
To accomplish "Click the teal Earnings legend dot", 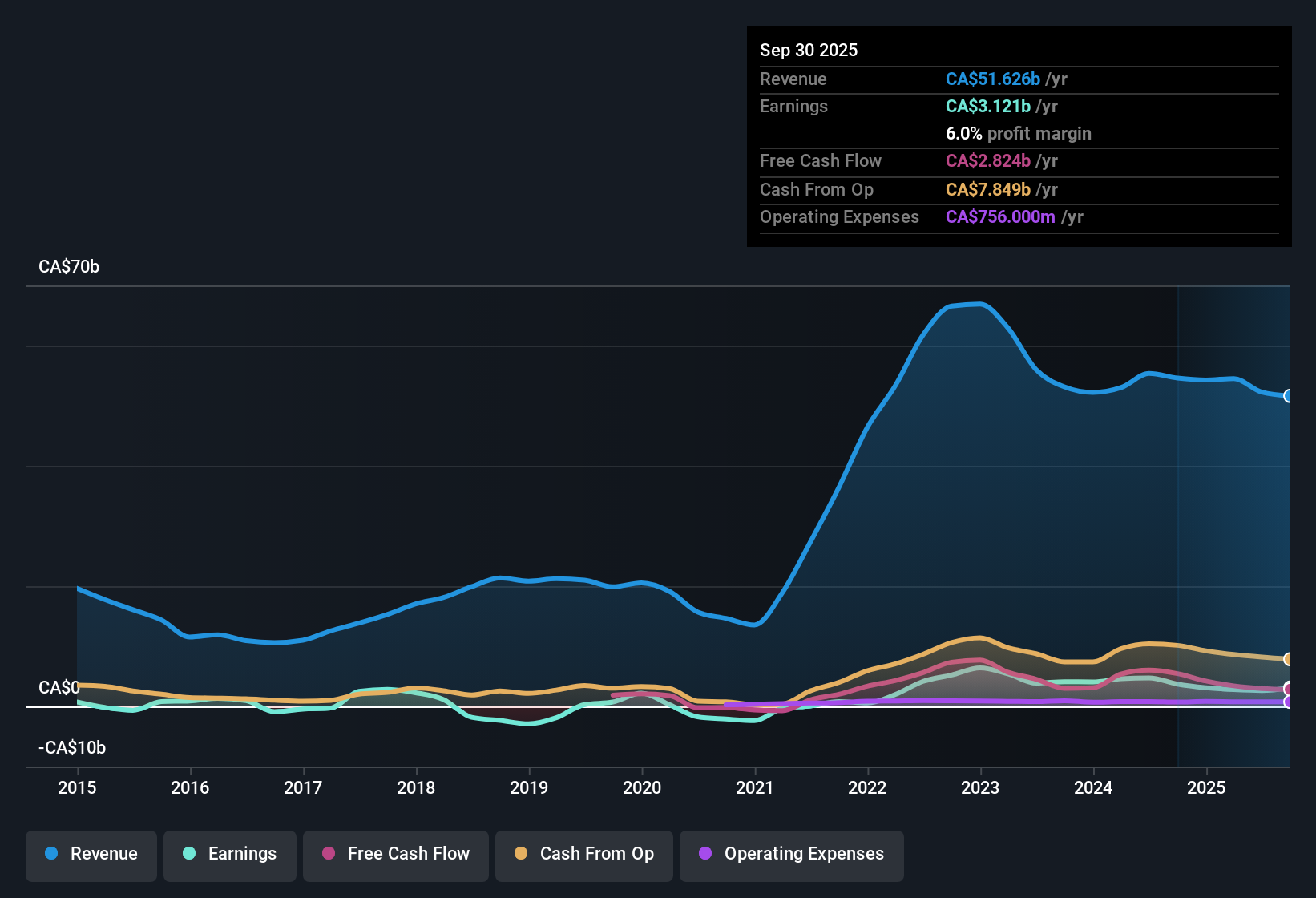I will click(189, 853).
